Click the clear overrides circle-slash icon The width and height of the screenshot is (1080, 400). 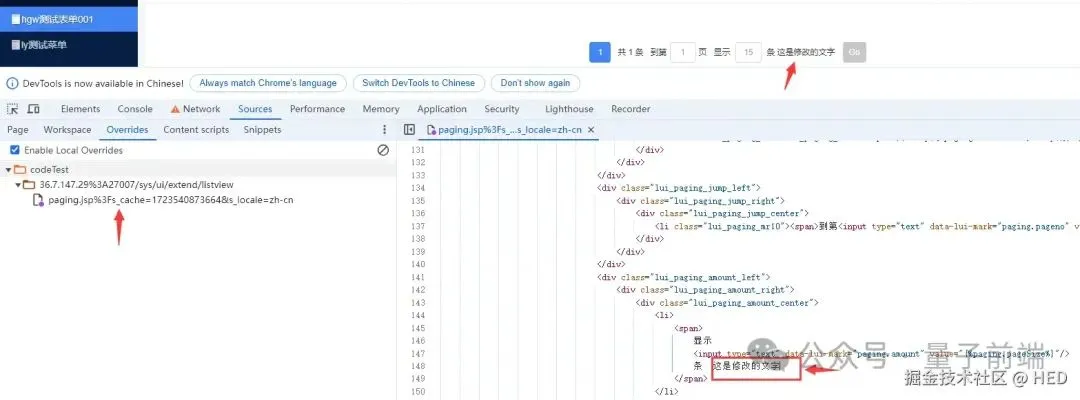click(x=384, y=150)
